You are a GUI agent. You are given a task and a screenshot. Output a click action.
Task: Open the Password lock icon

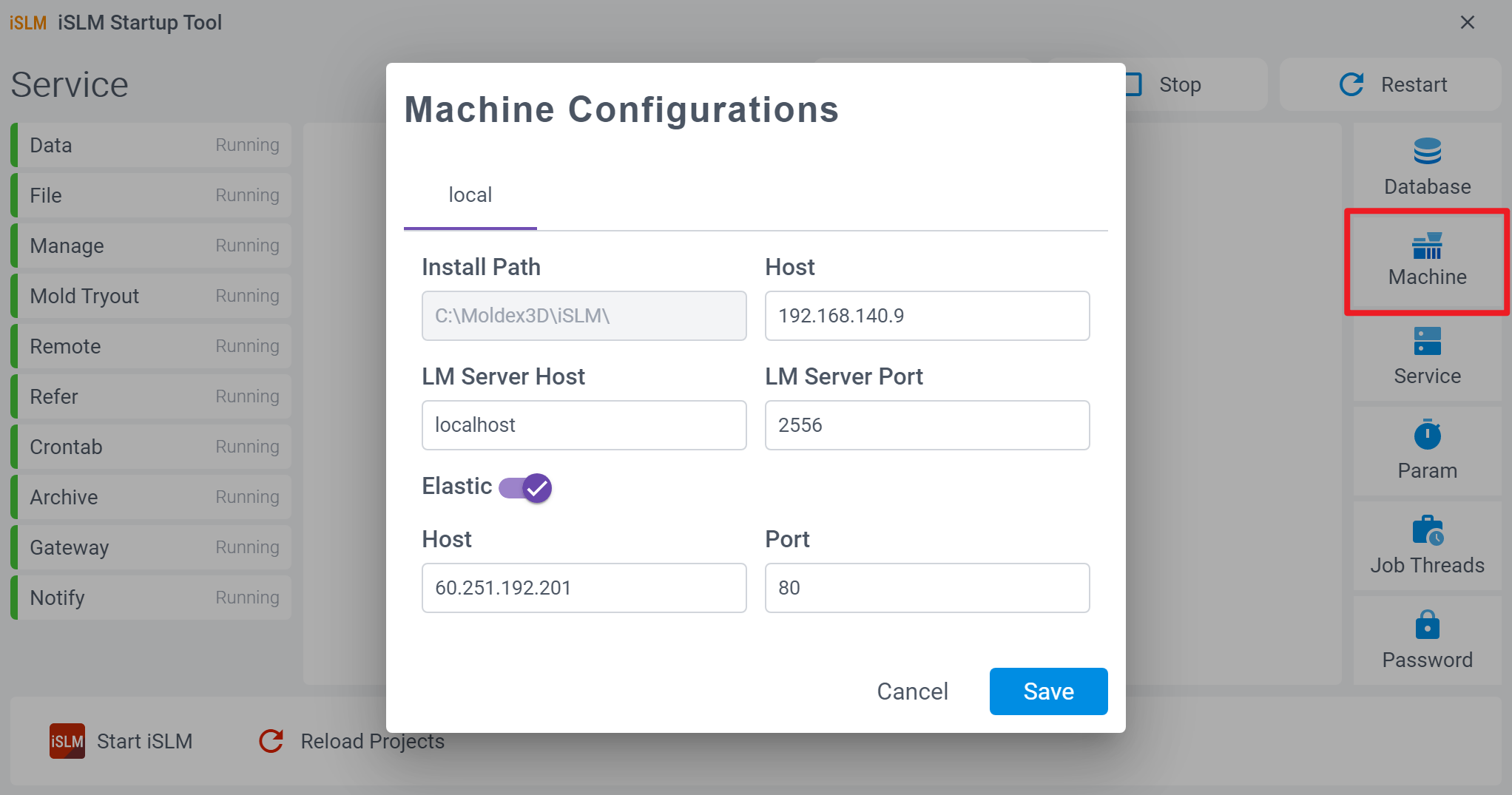1426,625
